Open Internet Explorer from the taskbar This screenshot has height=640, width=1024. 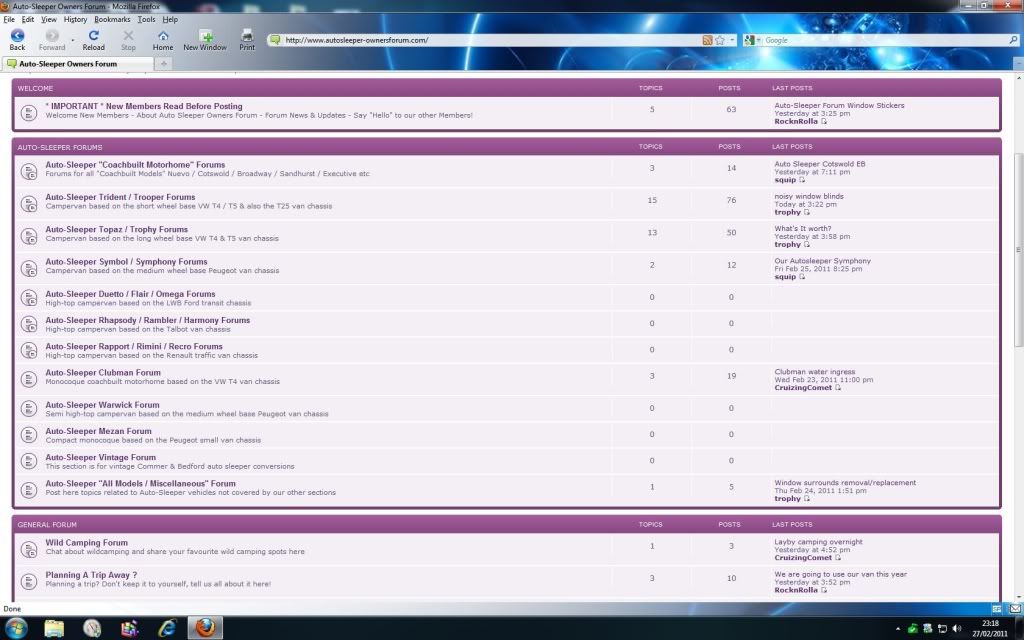coord(167,627)
